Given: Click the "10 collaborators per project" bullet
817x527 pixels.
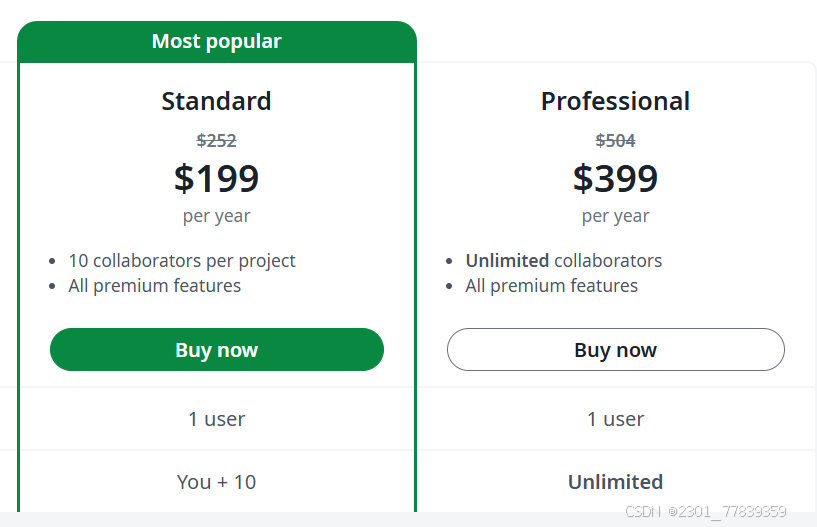Looking at the screenshot, I should (182, 261).
